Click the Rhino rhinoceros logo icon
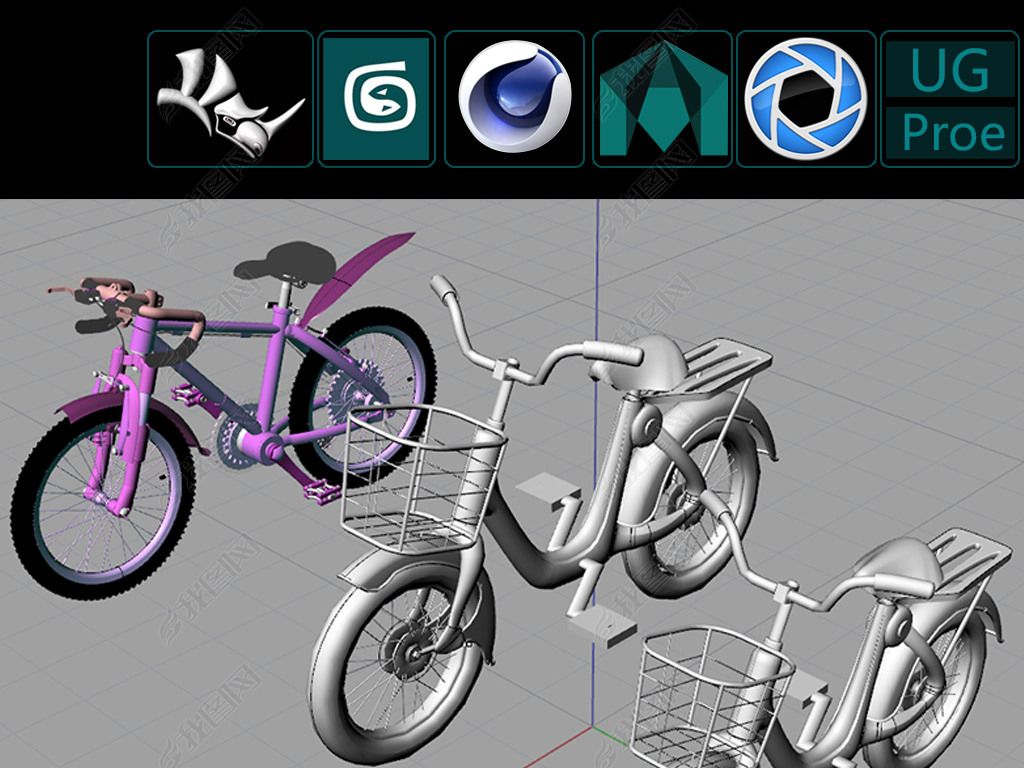 coord(230,99)
